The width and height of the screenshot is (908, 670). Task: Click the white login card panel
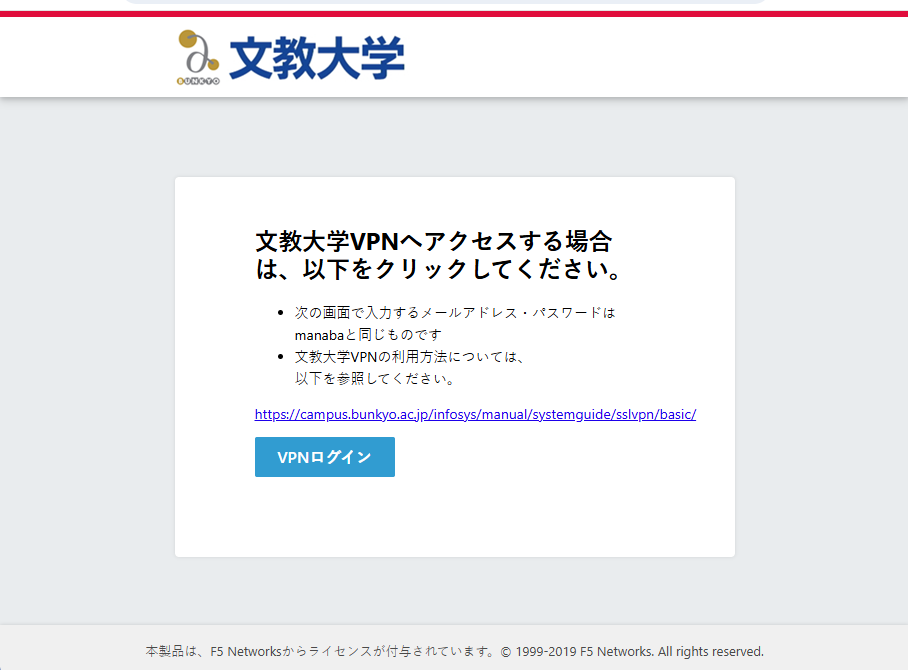454,520
